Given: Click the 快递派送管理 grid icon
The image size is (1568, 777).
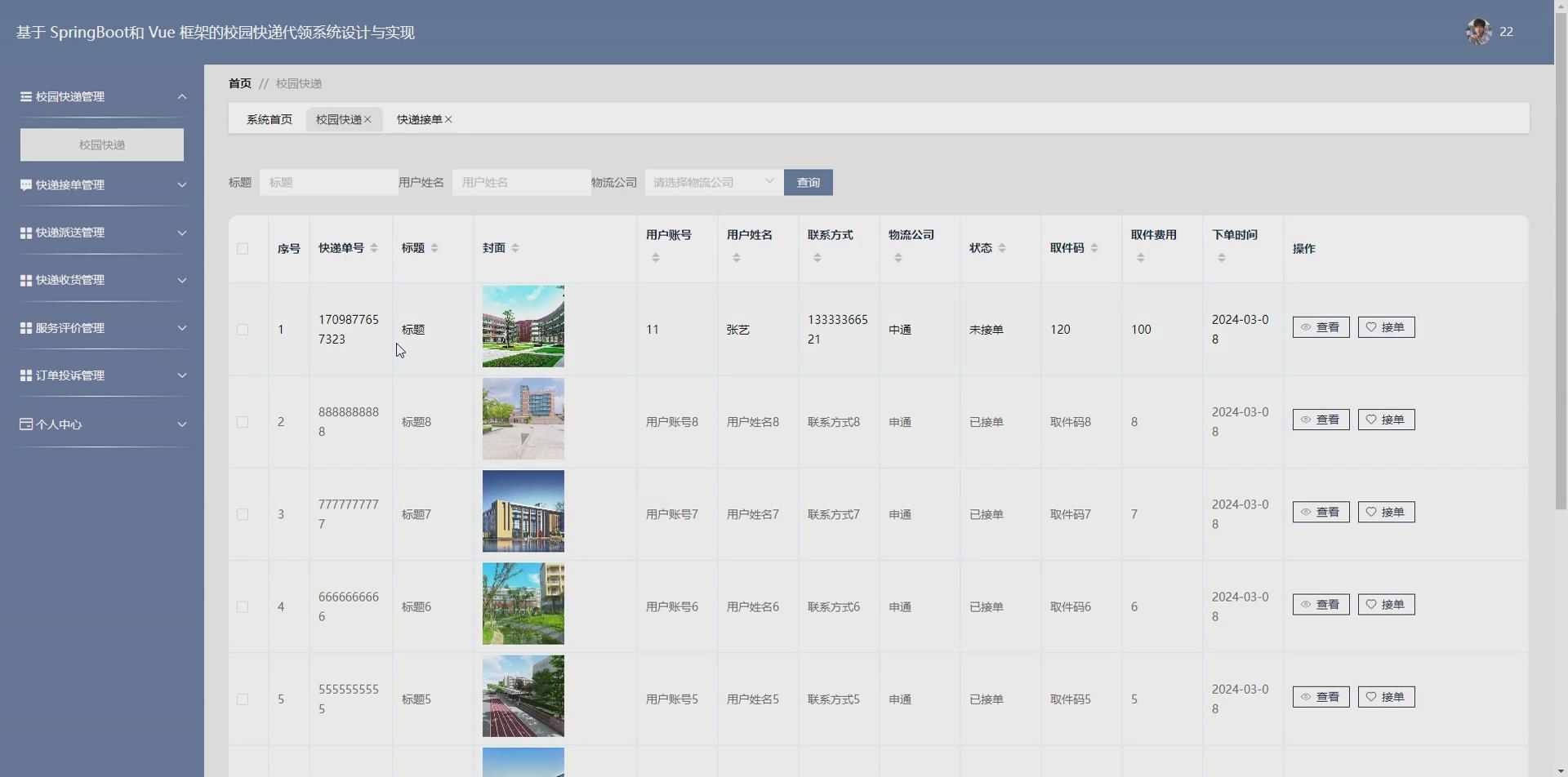Looking at the screenshot, I should [26, 233].
